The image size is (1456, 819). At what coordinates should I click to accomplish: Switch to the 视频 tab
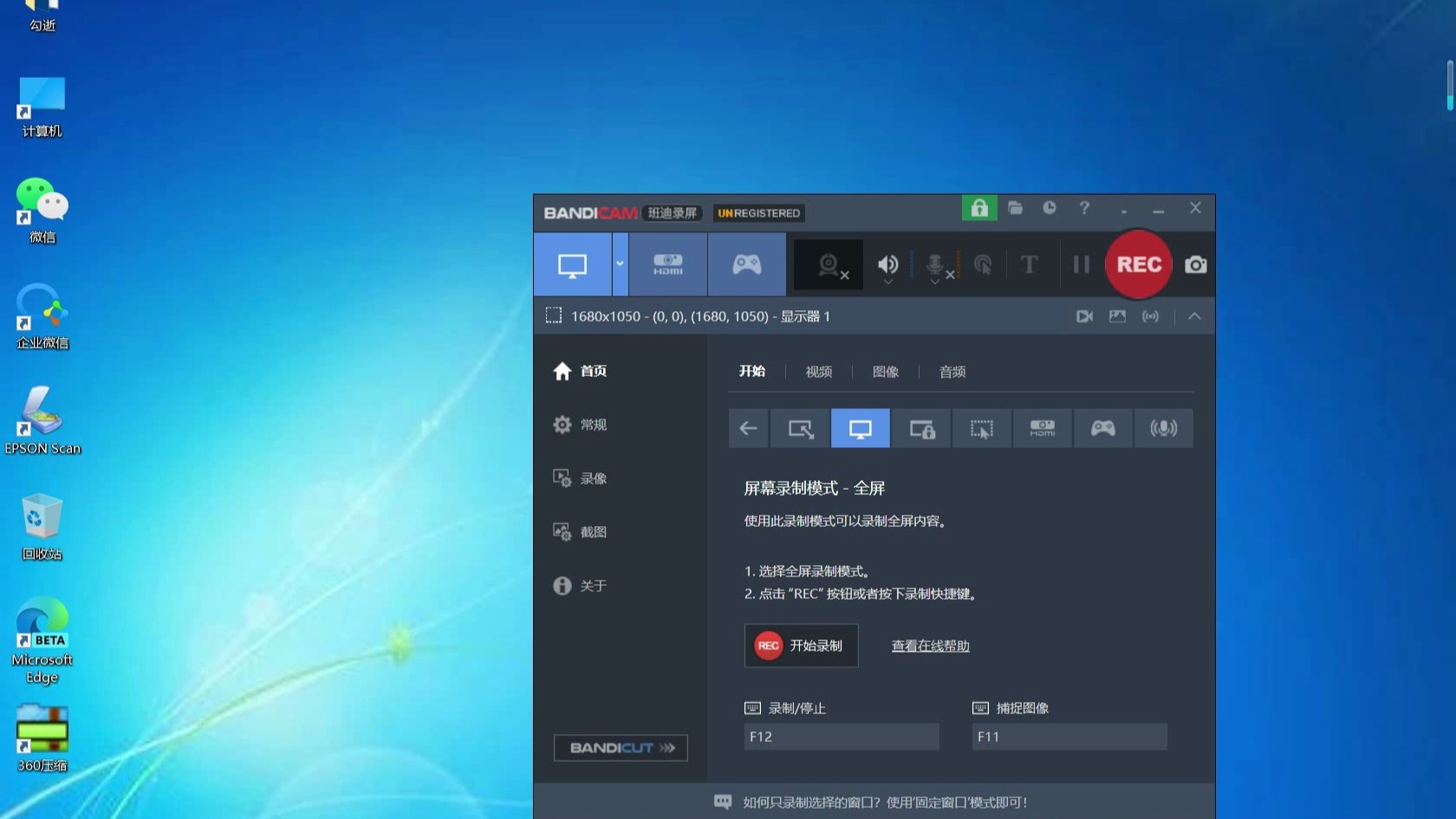coord(819,372)
